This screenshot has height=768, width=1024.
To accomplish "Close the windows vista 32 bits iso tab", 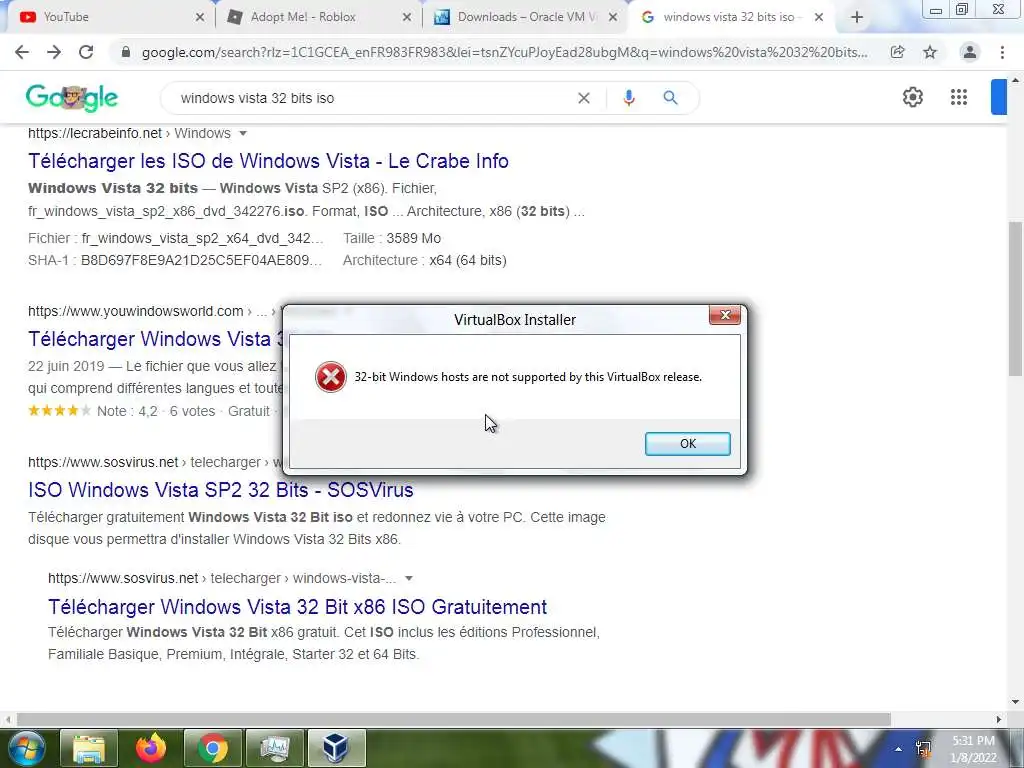I will pyautogui.click(x=818, y=18).
